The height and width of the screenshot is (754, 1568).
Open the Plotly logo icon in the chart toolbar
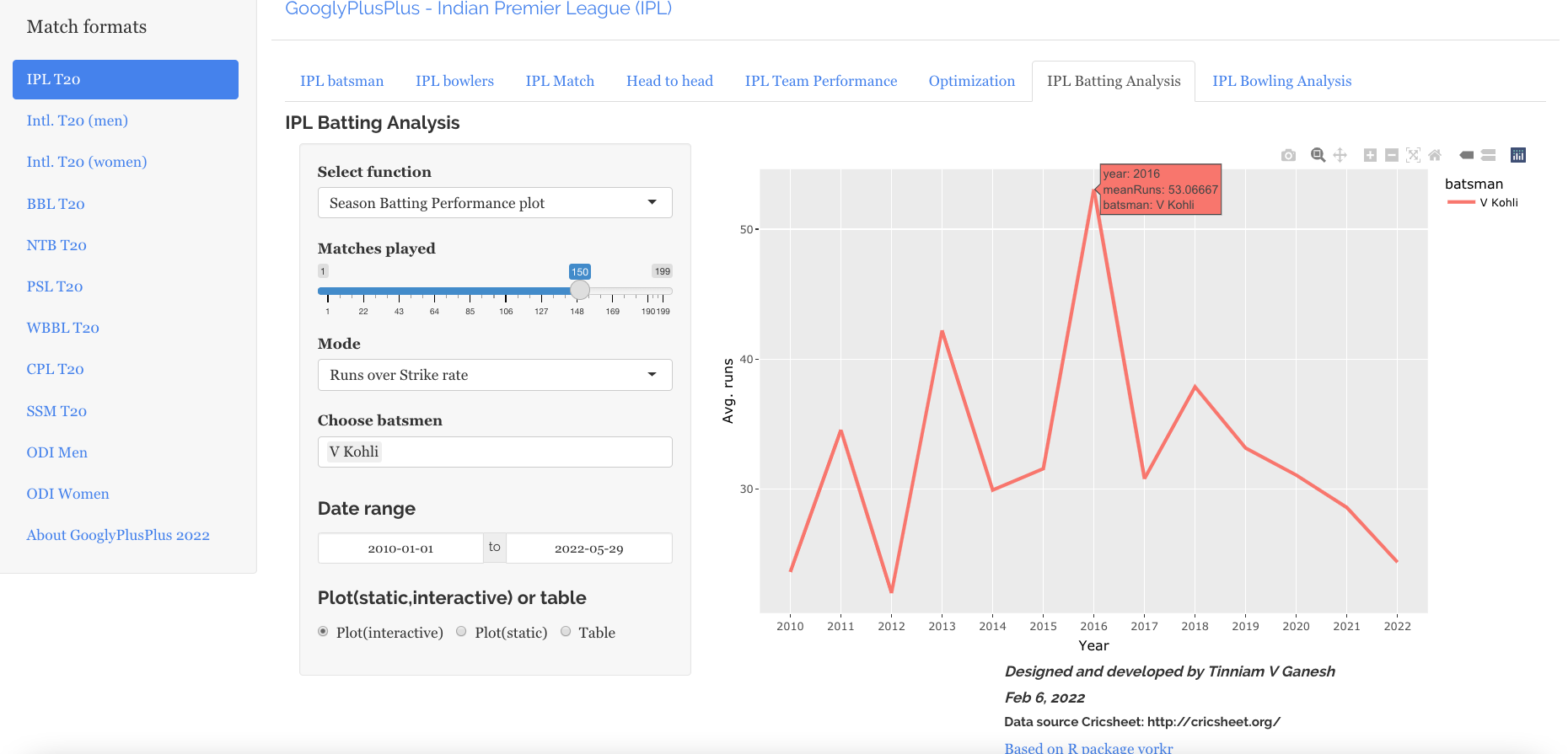(x=1518, y=155)
